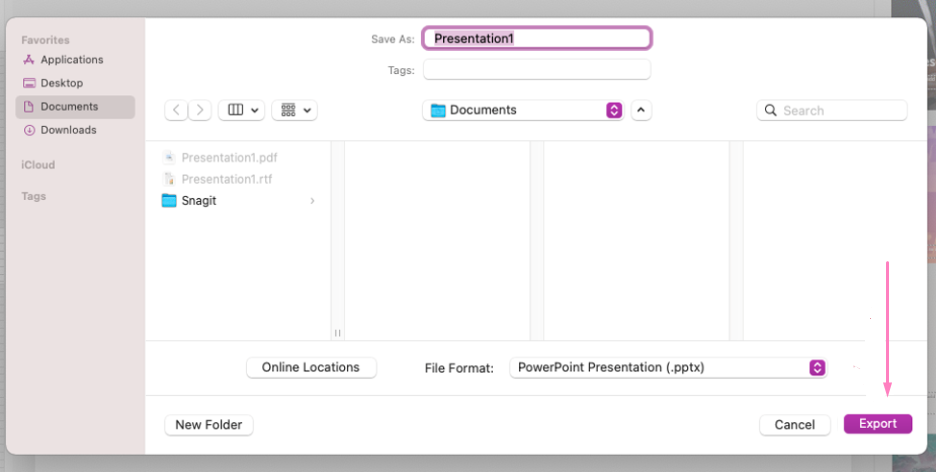Image resolution: width=936 pixels, height=472 pixels.
Task: Go forward with the right chevron
Action: pyautogui.click(x=200, y=110)
